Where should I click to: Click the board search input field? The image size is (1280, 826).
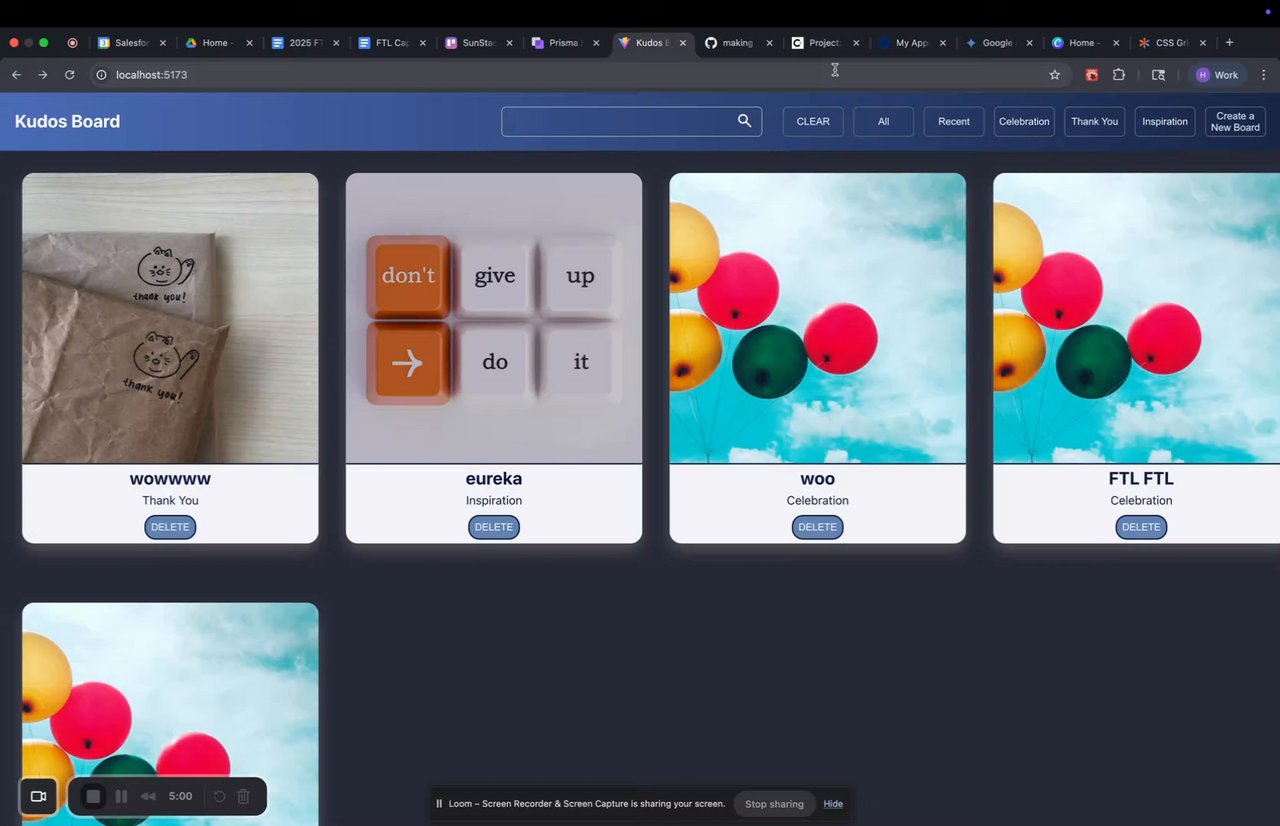(x=631, y=121)
